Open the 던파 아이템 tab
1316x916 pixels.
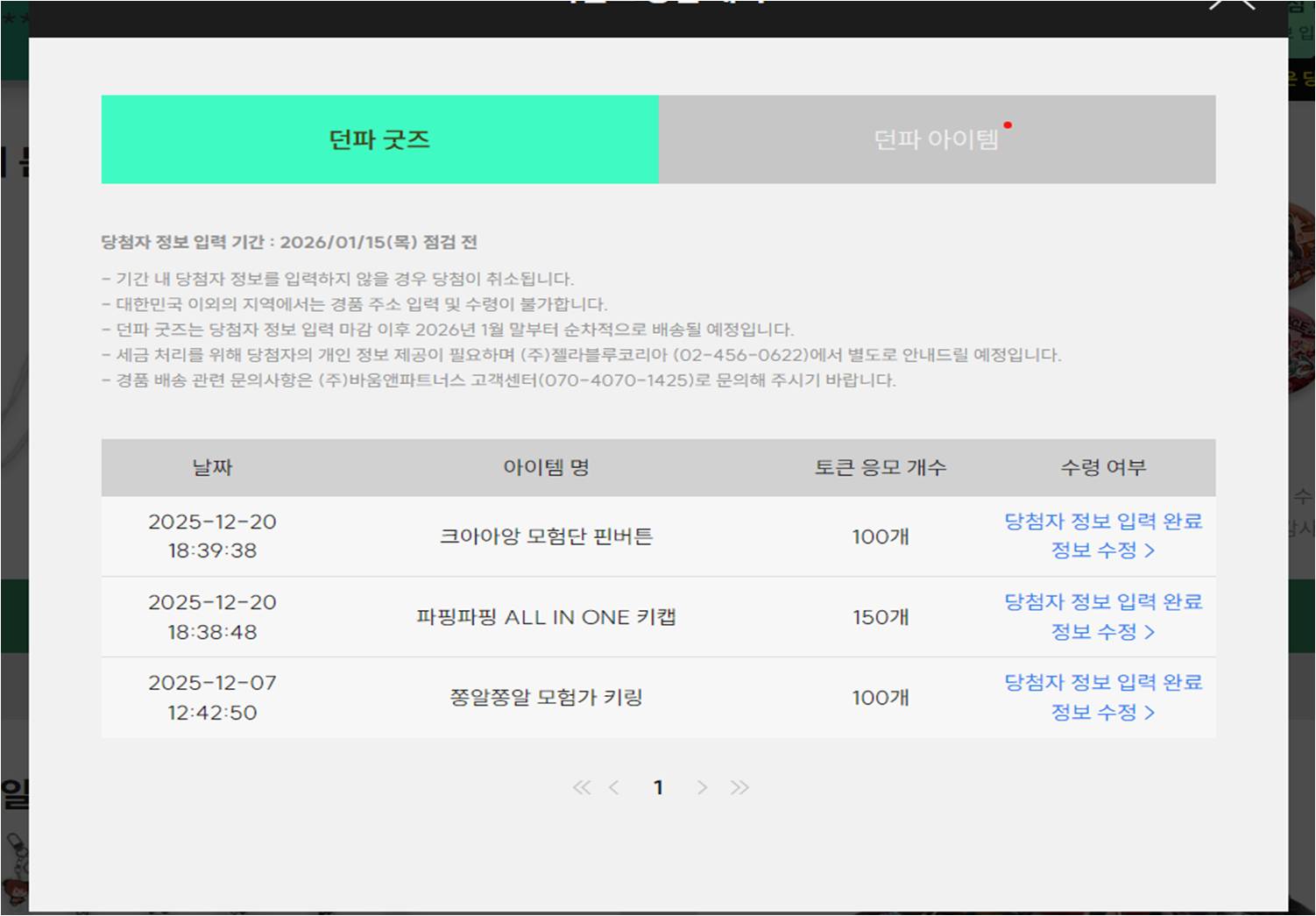(937, 139)
